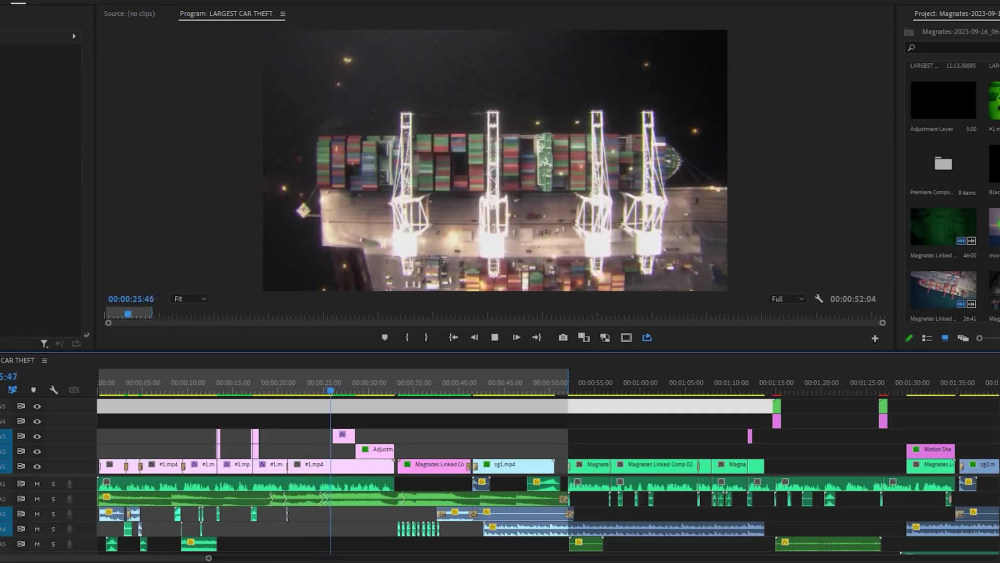Screen dimensions: 1000x563
Task: Switch to Source (no clips) tab
Action: click(129, 13)
